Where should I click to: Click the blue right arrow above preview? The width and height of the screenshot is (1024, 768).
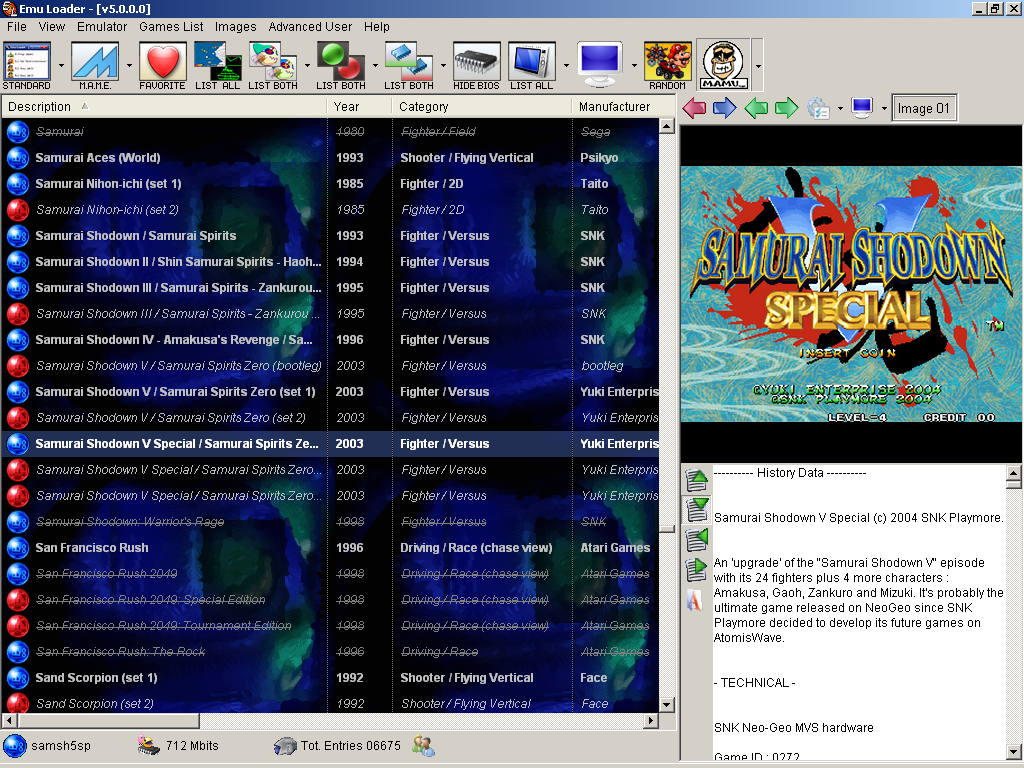[724, 108]
